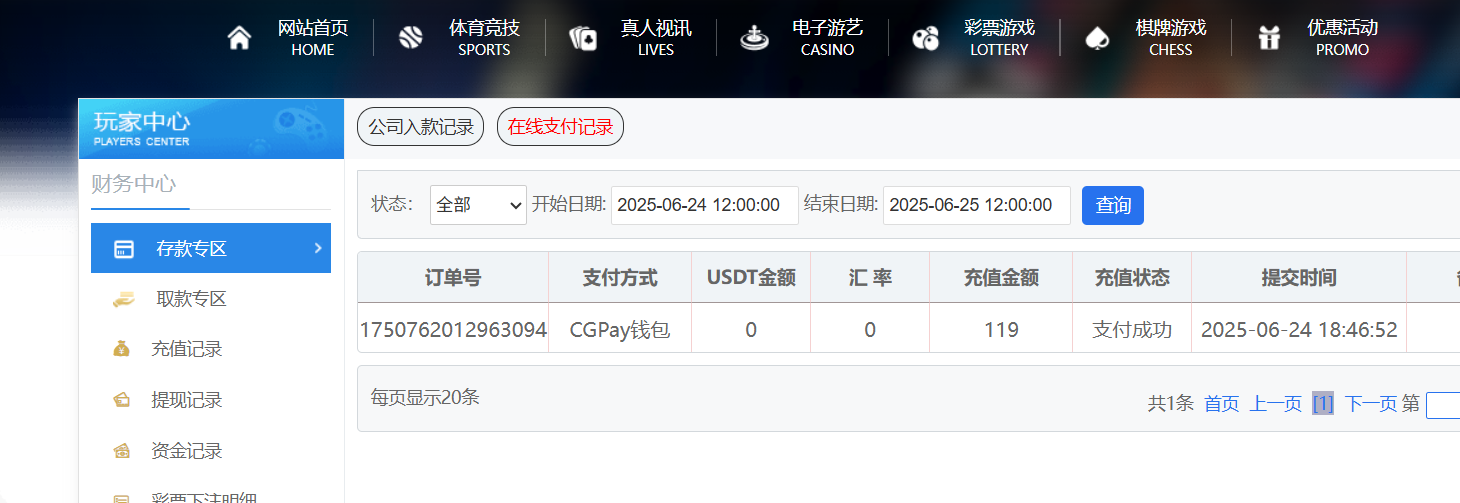Click the lottery balls icon
Viewport: 1460px width, 503px height.
(x=926, y=38)
